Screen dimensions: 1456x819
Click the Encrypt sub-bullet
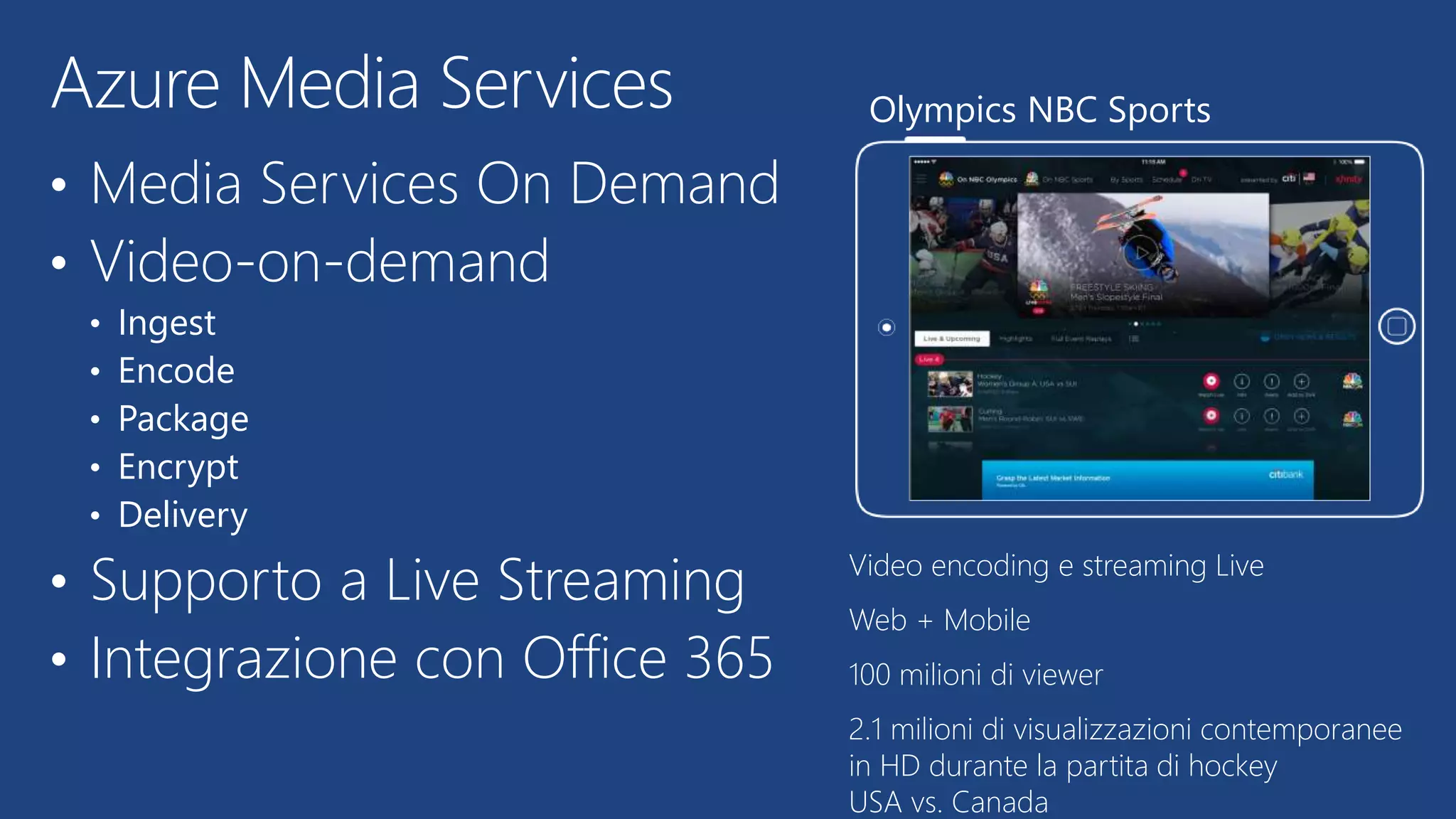tap(178, 467)
